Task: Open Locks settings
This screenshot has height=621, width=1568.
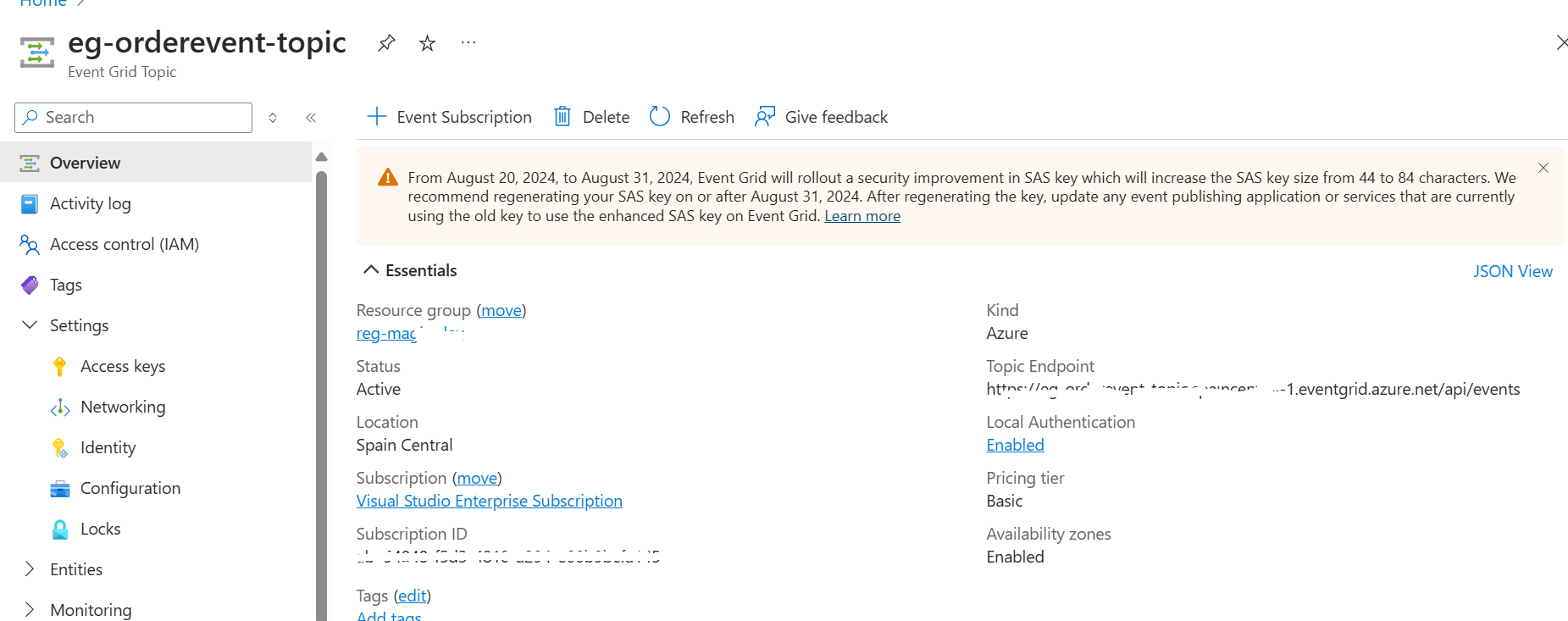Action: [99, 529]
